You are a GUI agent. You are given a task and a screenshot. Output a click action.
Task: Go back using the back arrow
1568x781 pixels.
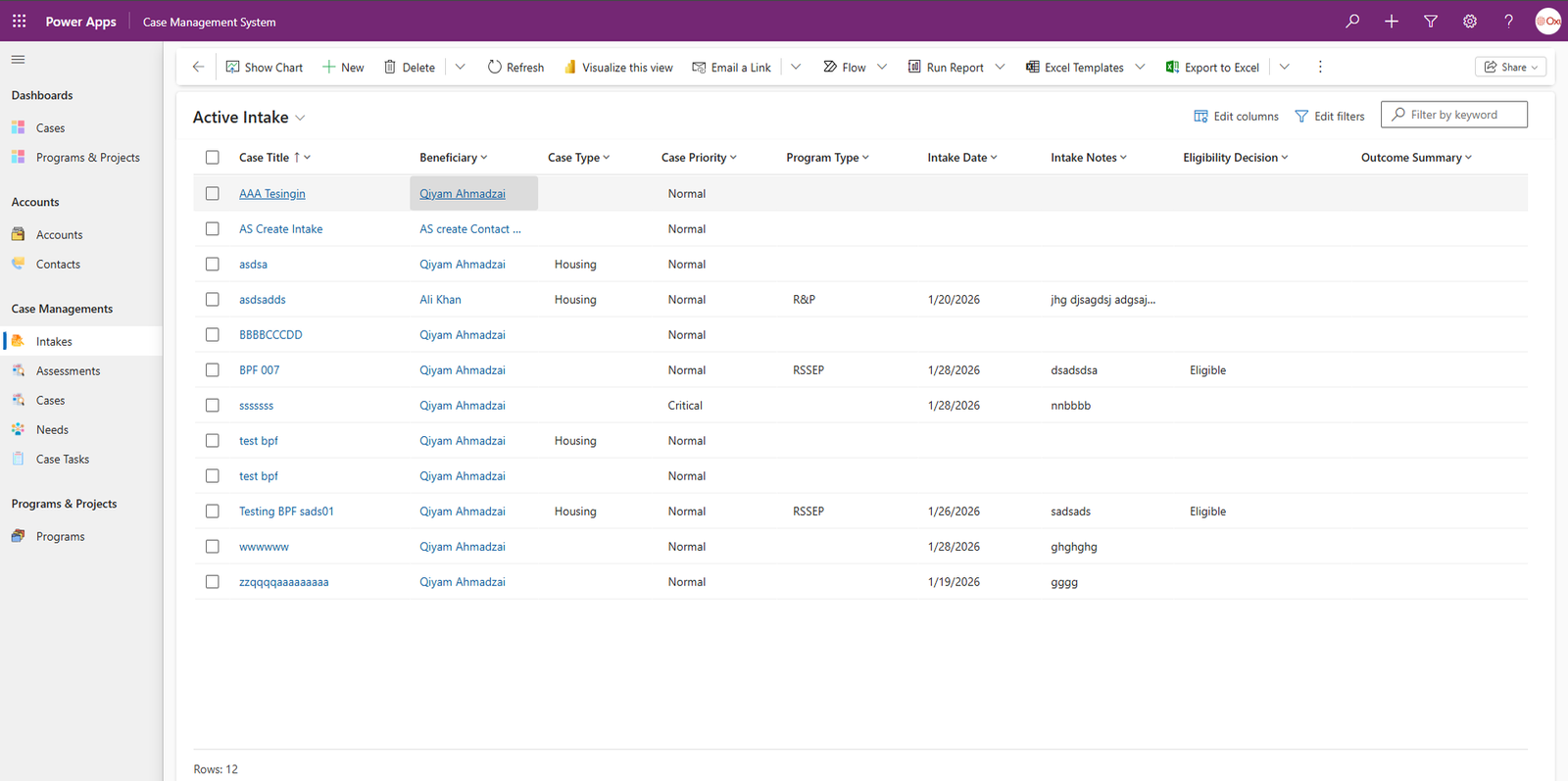click(x=198, y=67)
